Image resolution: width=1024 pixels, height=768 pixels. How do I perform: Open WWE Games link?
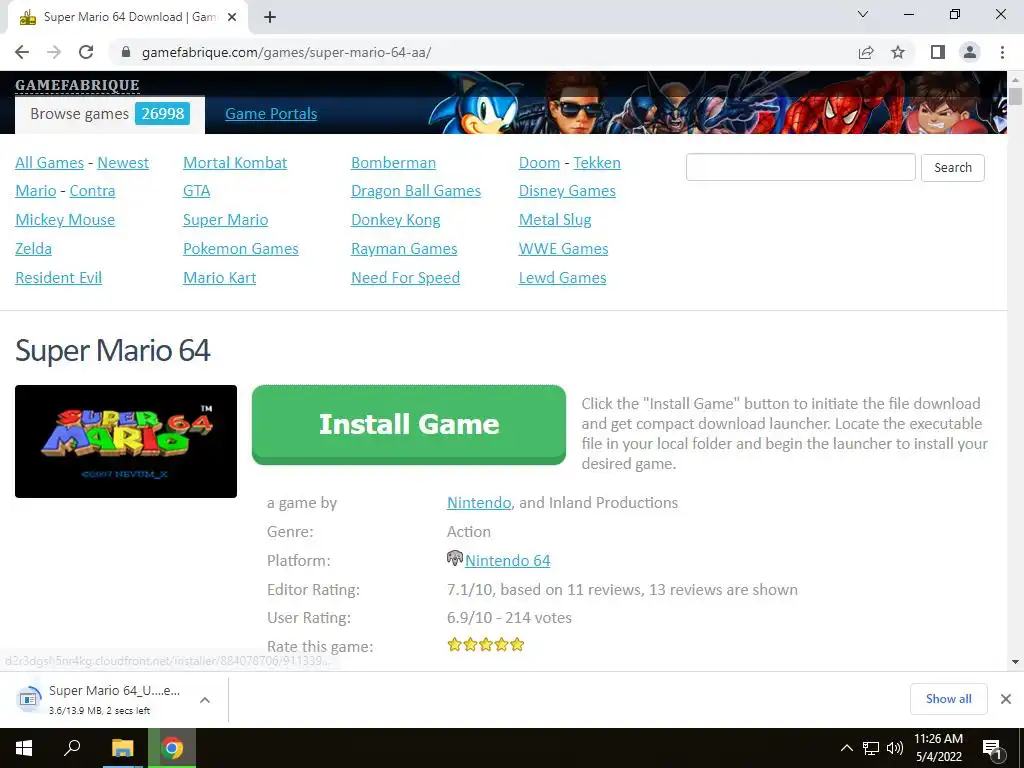pos(564,248)
